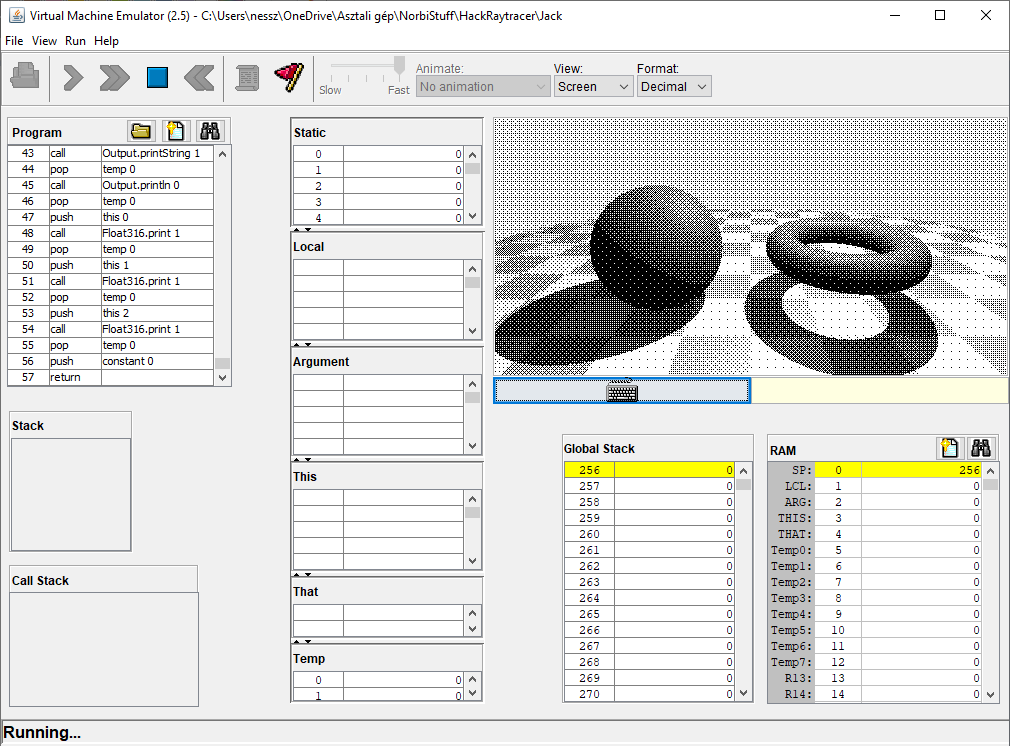The image size is (1010, 746).
Task: Stop execution with the blue square
Action: (157, 77)
